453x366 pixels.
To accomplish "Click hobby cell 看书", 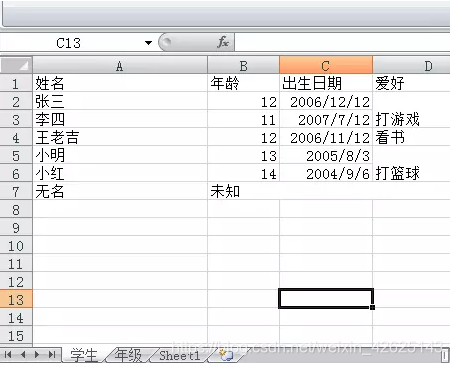I will pos(412,137).
